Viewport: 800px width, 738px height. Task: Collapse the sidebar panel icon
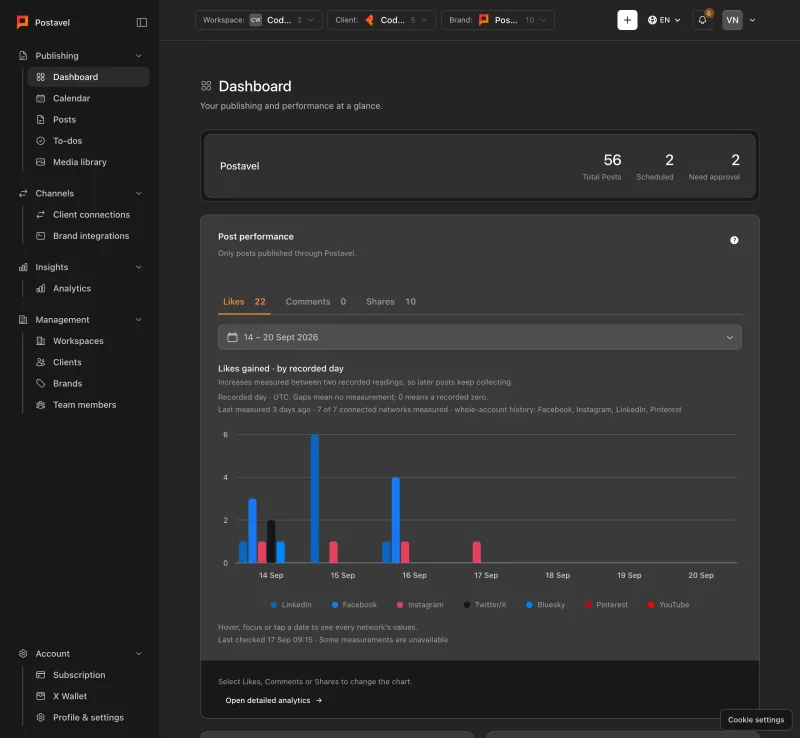(142, 22)
